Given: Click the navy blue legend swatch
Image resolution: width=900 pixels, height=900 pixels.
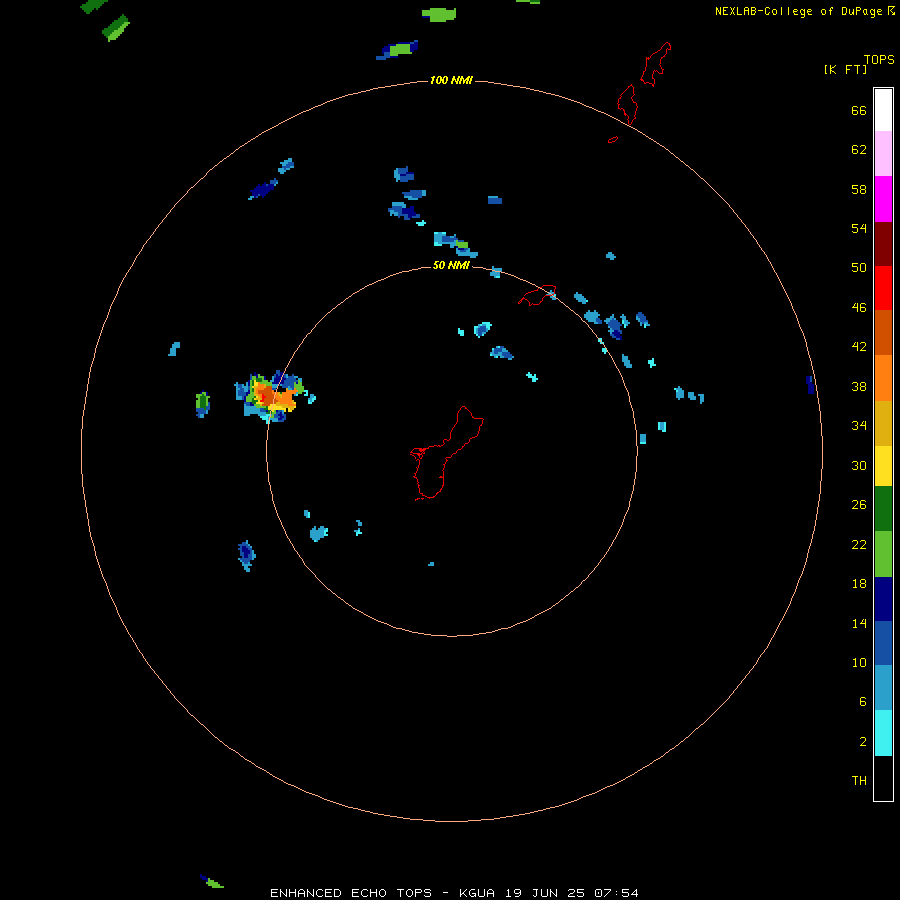Looking at the screenshot, I should coord(883,599).
